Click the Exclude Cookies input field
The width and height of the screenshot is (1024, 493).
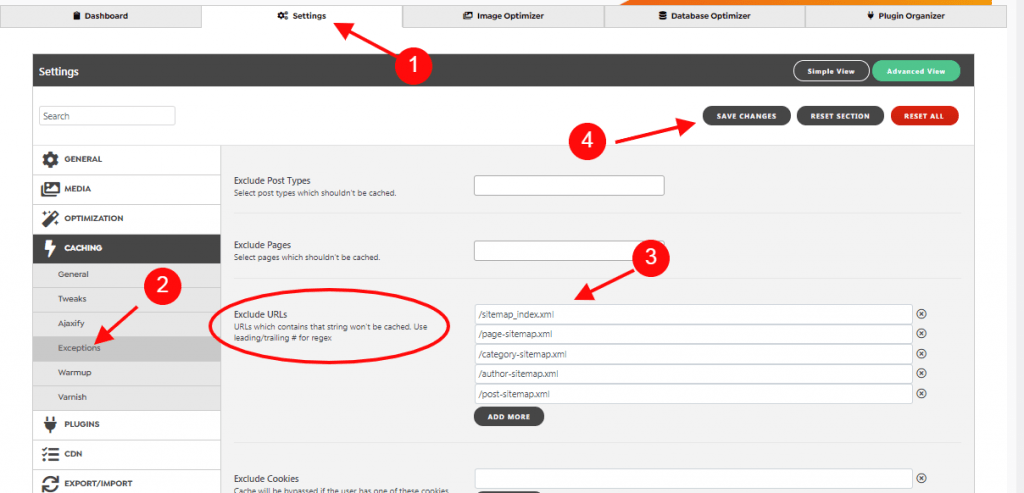[x=693, y=478]
